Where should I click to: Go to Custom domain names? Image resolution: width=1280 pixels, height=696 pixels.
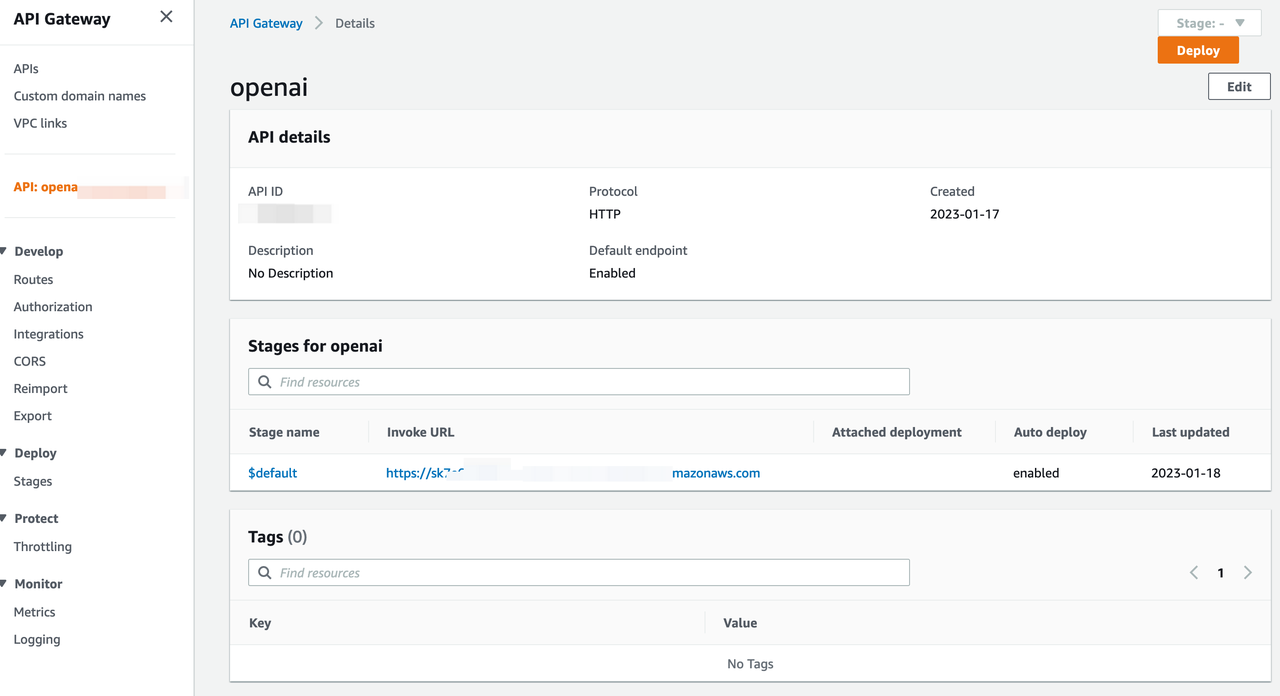click(x=80, y=96)
